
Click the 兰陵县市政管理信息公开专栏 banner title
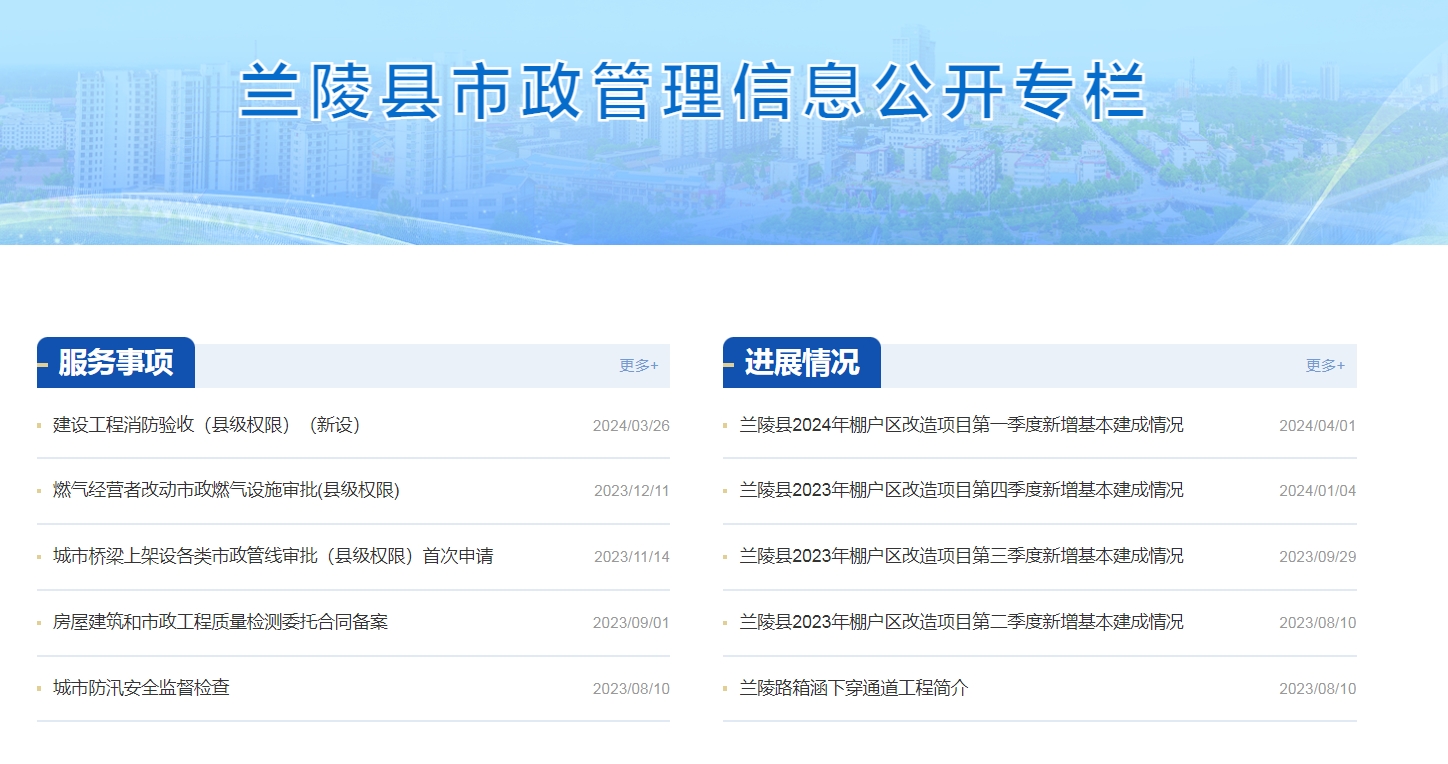[692, 91]
